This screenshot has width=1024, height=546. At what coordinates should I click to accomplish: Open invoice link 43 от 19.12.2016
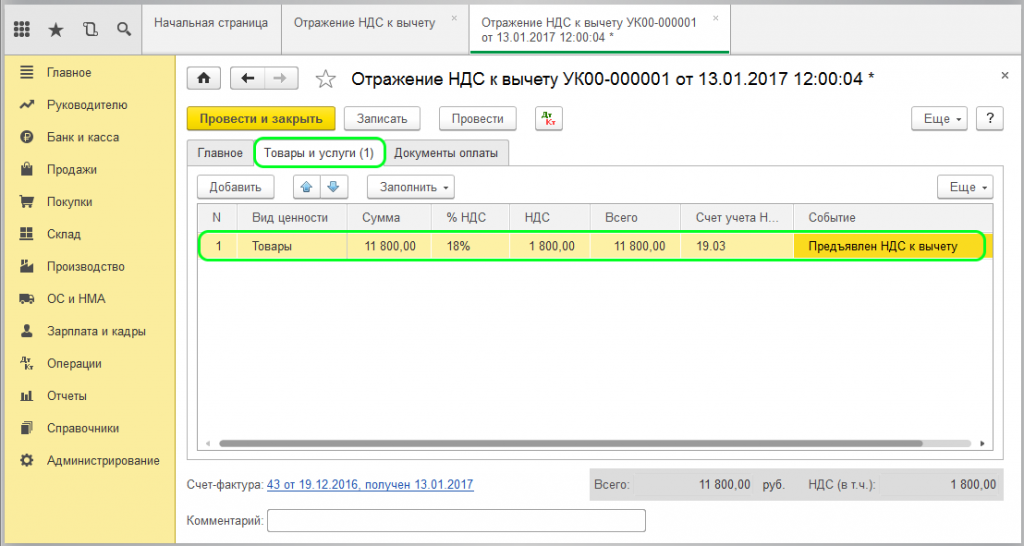(370, 485)
